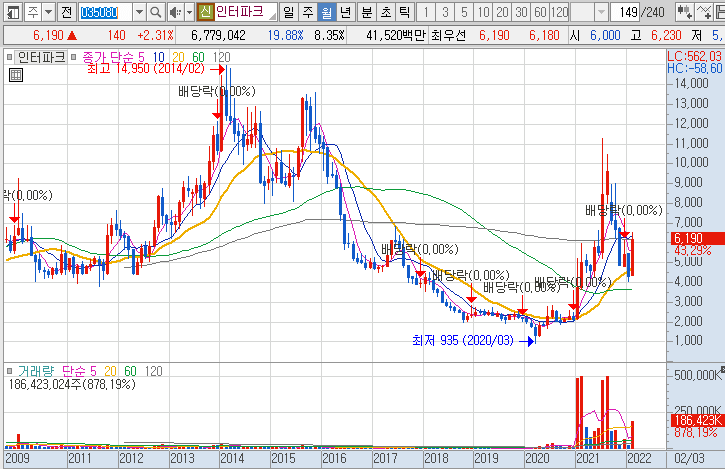Open the 주 market type dropdown arrow
Screen dimensions: 725x469
(x=49, y=12)
